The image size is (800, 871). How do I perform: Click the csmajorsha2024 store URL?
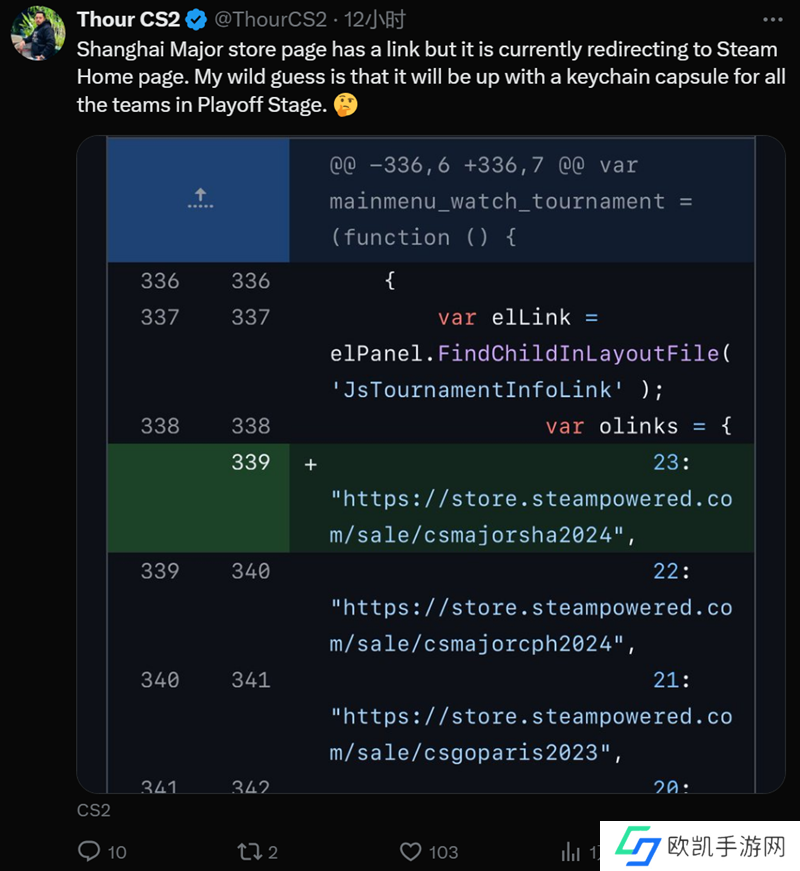530,517
